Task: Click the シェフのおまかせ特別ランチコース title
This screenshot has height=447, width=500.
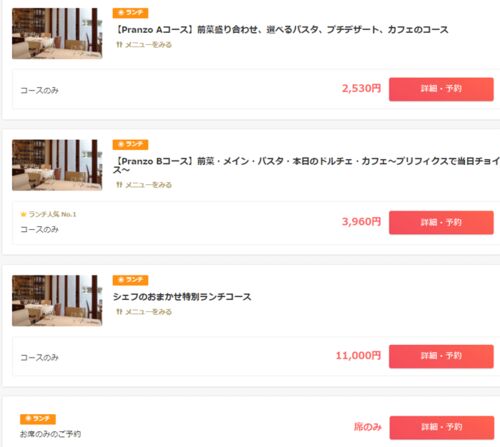Action: coord(182,297)
